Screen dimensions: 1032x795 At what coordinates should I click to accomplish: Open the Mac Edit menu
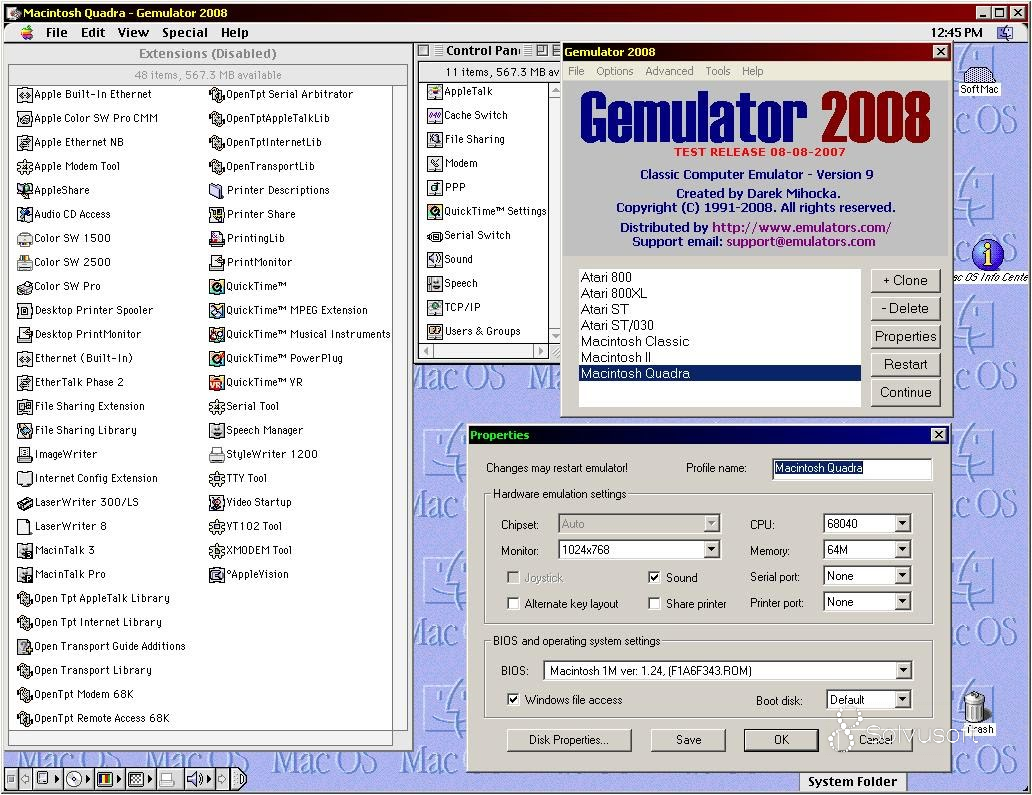93,33
